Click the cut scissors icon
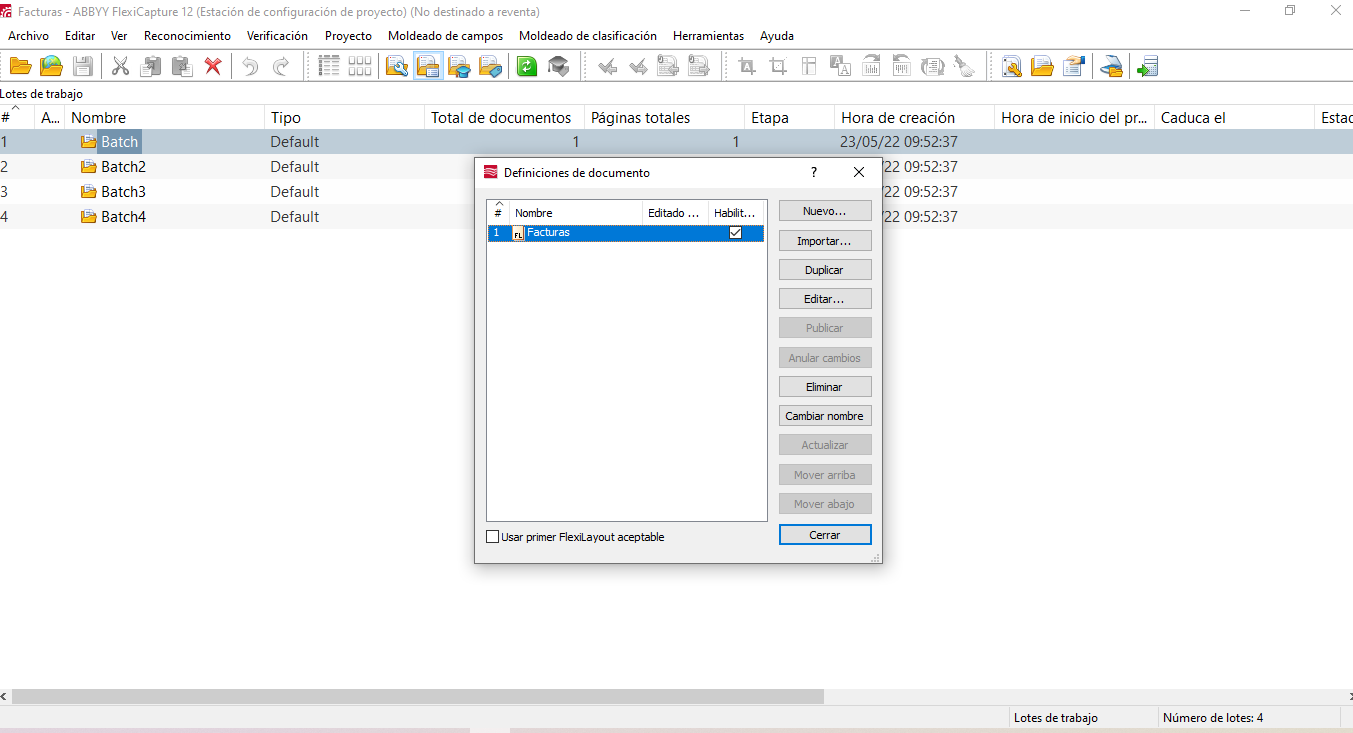 click(x=120, y=66)
